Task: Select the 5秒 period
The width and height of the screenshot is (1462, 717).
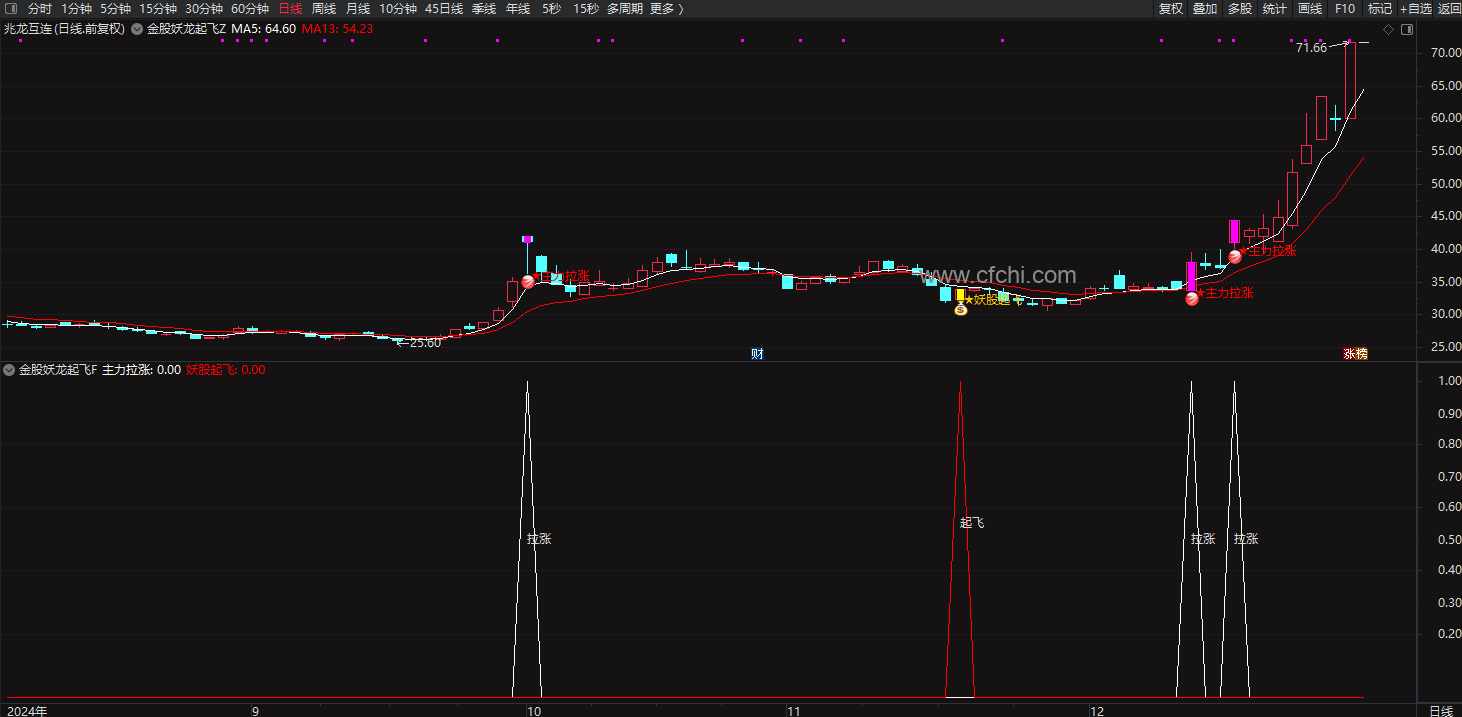Action: [x=551, y=9]
